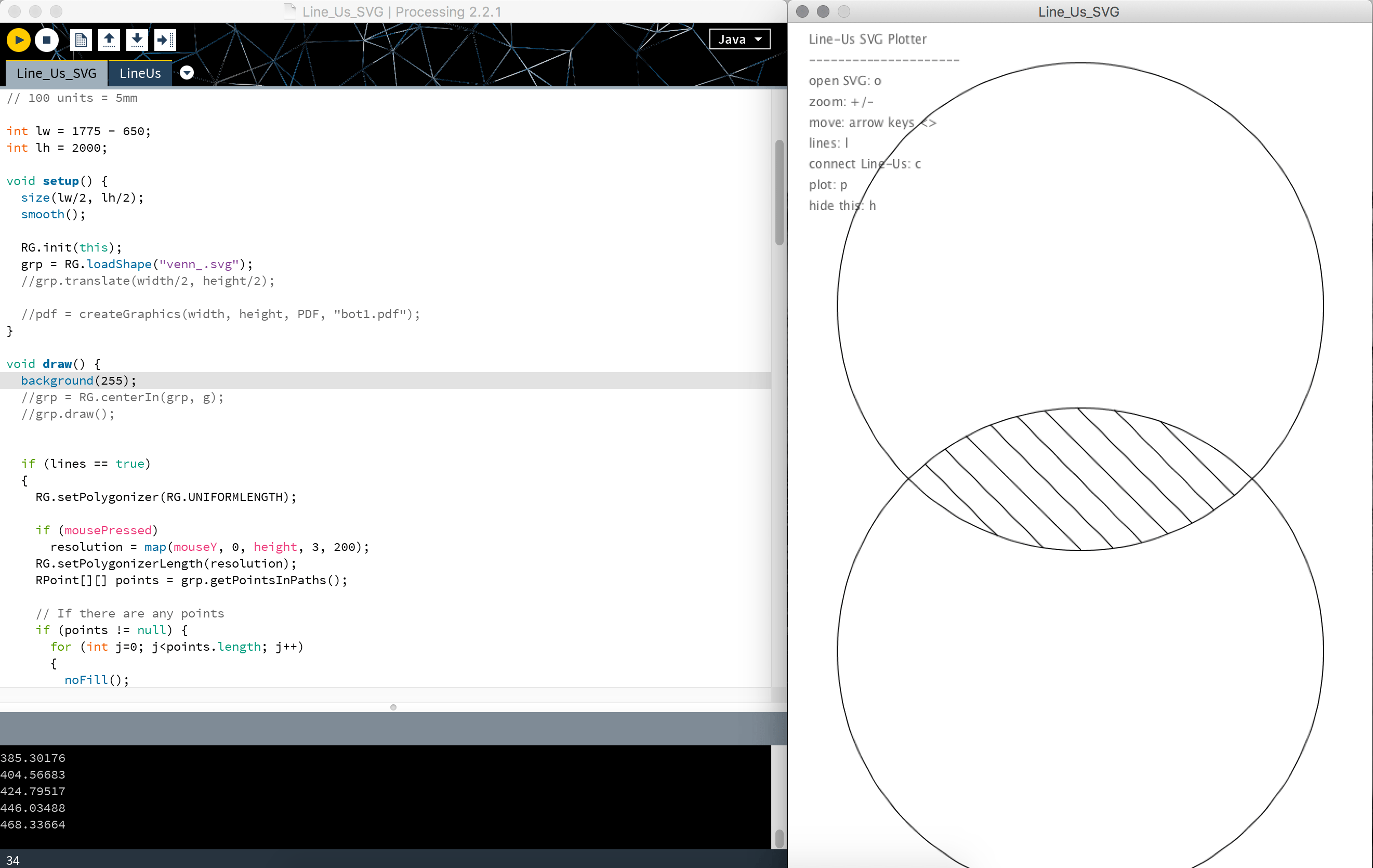Minimize the Line_Us_SVG sketch window
This screenshot has height=868, width=1373.
pyautogui.click(x=823, y=11)
